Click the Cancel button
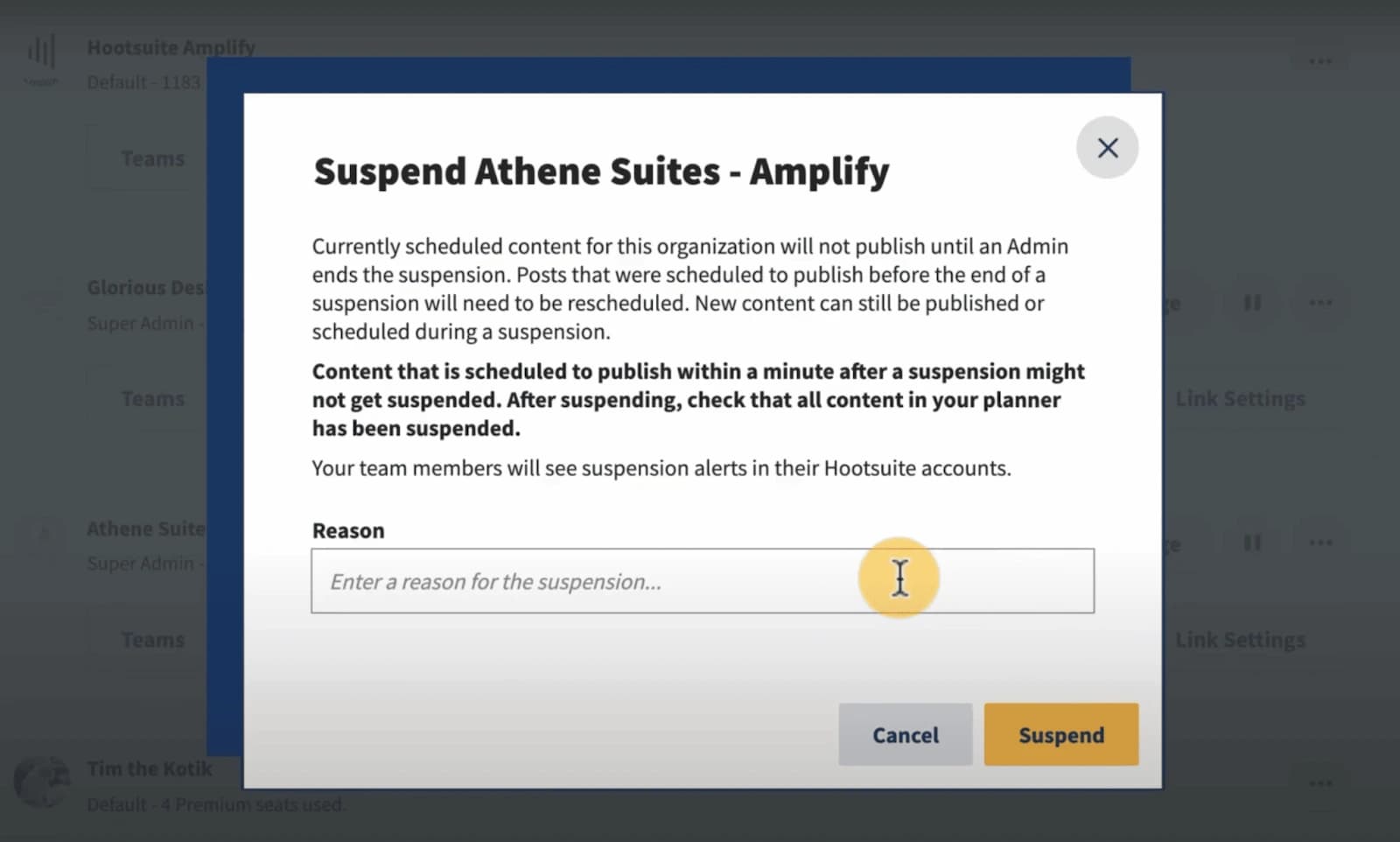 tap(905, 734)
